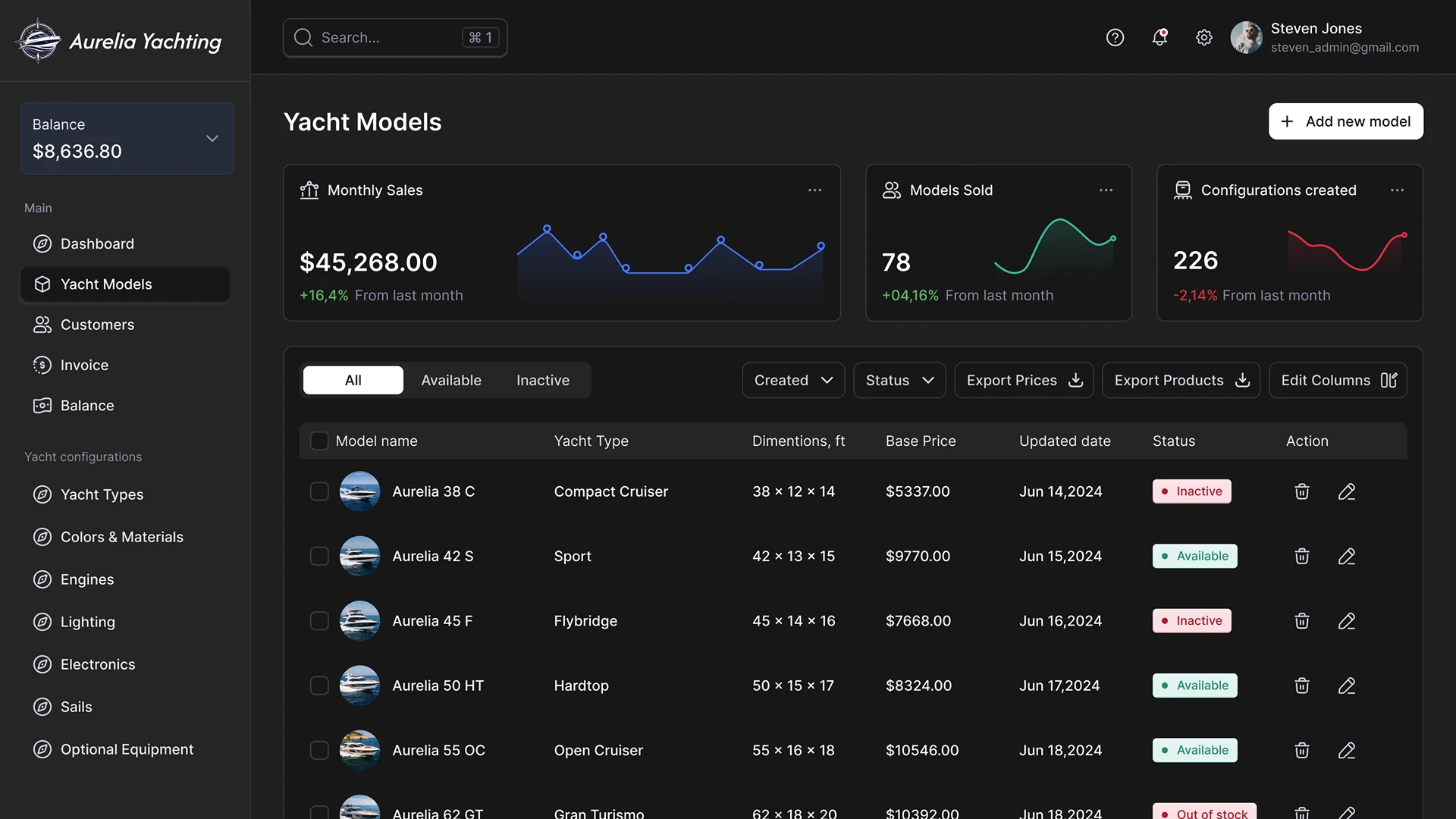Expand the Balance dropdown chevron
Viewport: 1456px width, 819px height.
point(212,139)
